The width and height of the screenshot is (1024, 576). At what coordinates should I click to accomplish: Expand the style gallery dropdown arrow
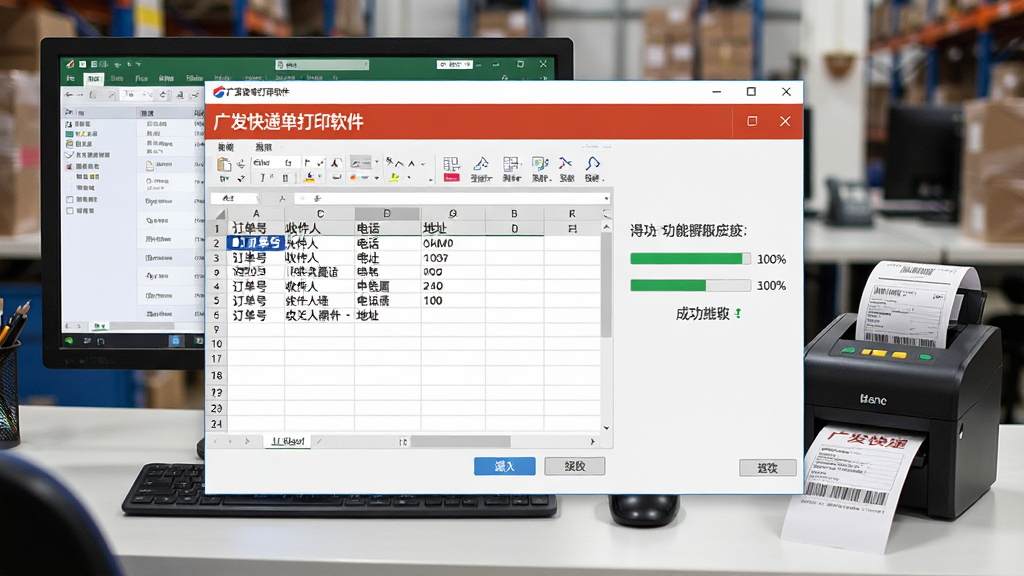pyautogui.click(x=377, y=162)
